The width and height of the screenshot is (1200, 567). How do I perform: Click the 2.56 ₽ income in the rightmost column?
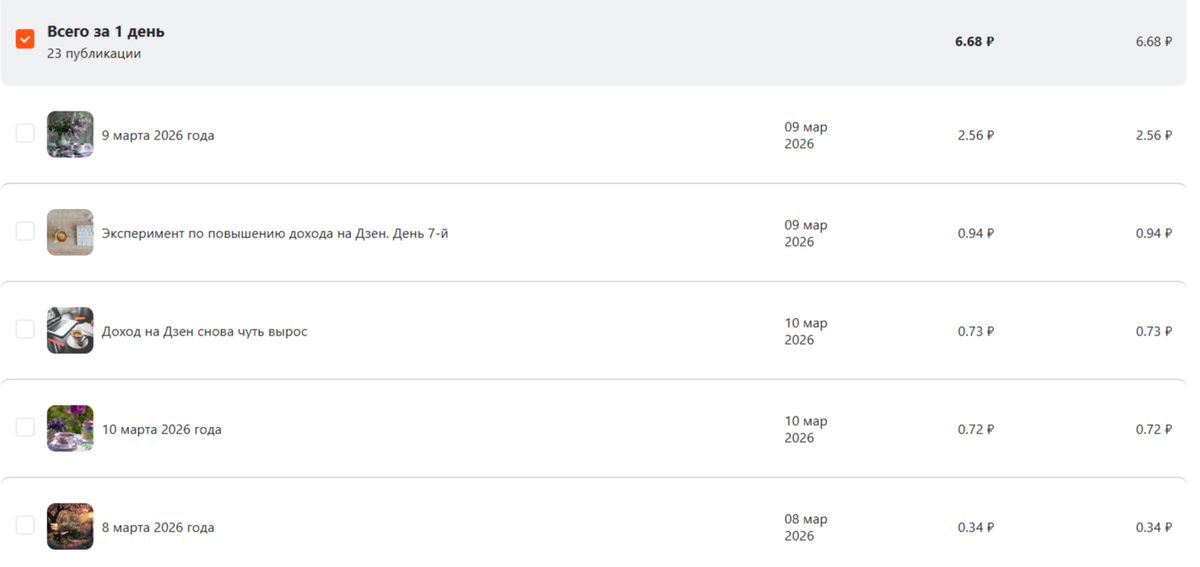pos(1153,136)
